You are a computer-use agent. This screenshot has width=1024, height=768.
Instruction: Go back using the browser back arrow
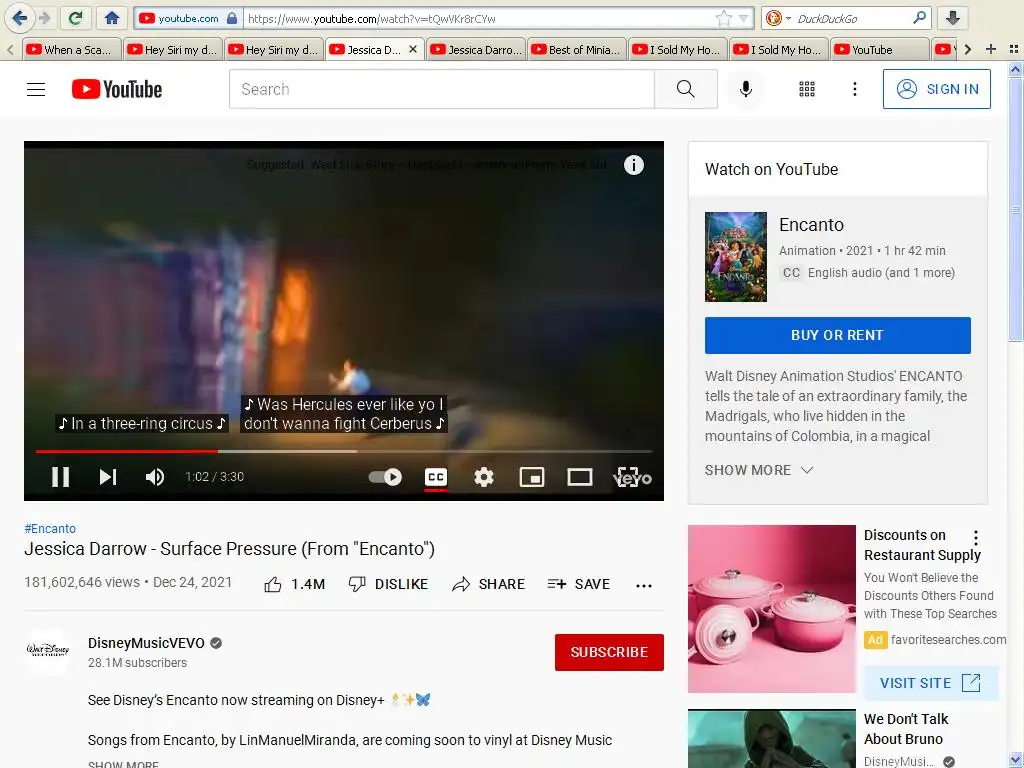[20, 18]
